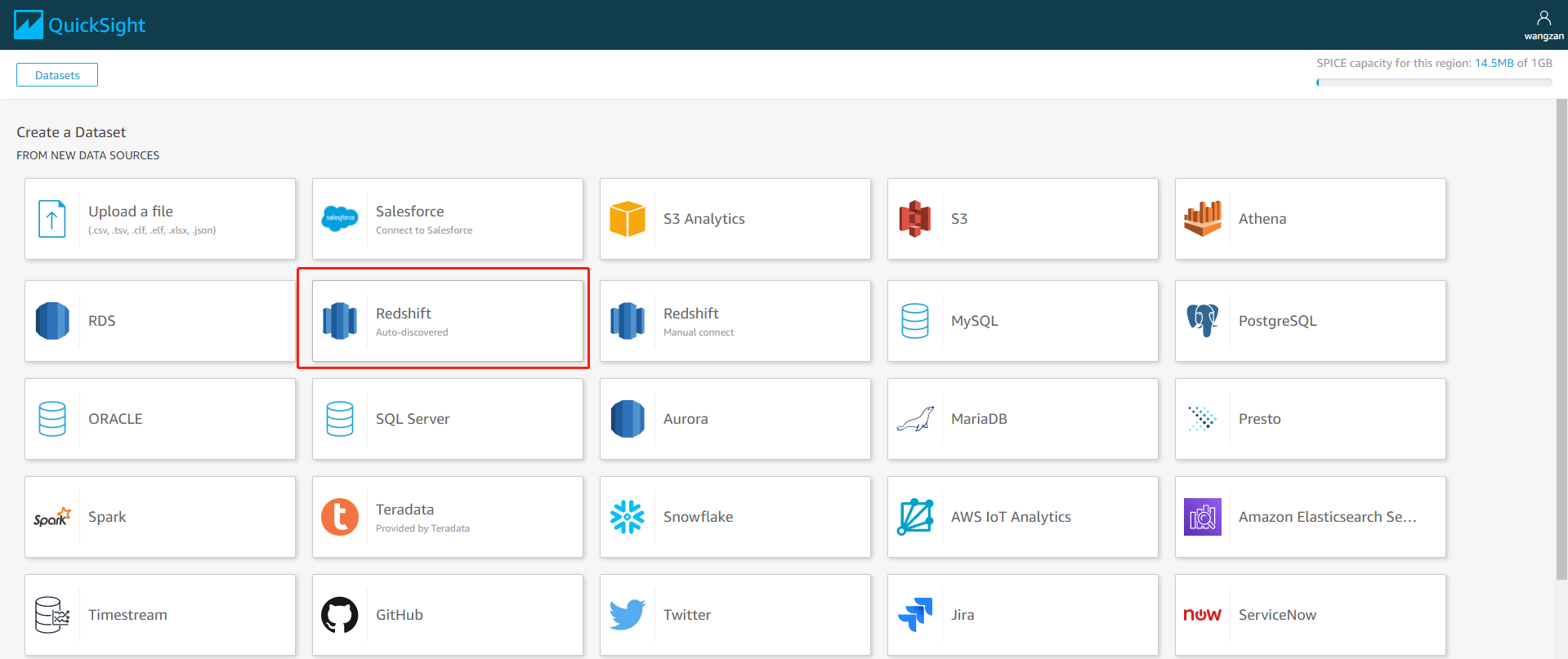1568x659 pixels.
Task: Click the SPICE capacity progress bar
Action: click(x=1434, y=82)
